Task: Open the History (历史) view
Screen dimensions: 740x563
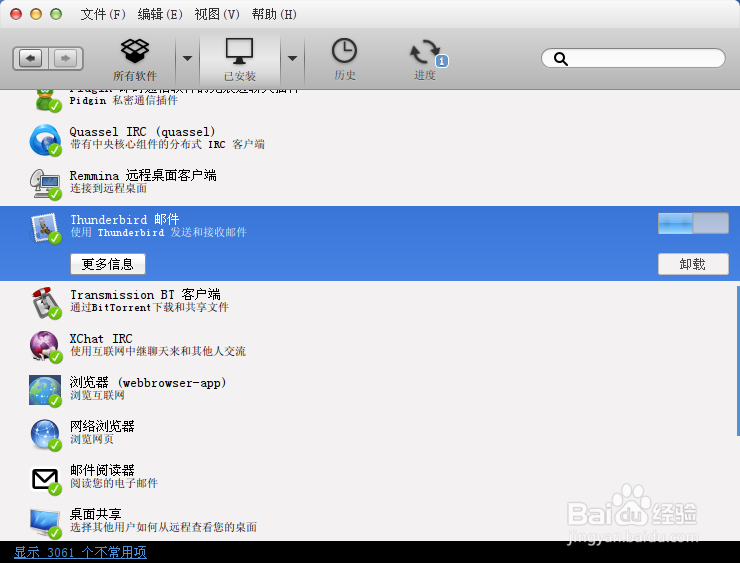Action: coord(345,59)
